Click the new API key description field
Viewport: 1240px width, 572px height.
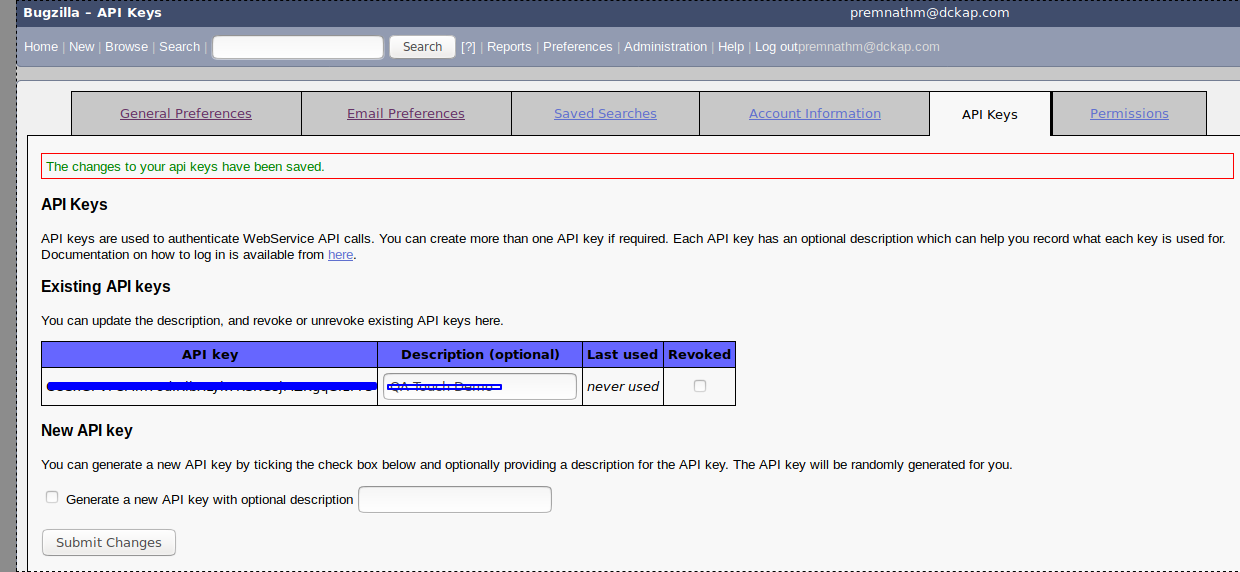pyautogui.click(x=455, y=499)
